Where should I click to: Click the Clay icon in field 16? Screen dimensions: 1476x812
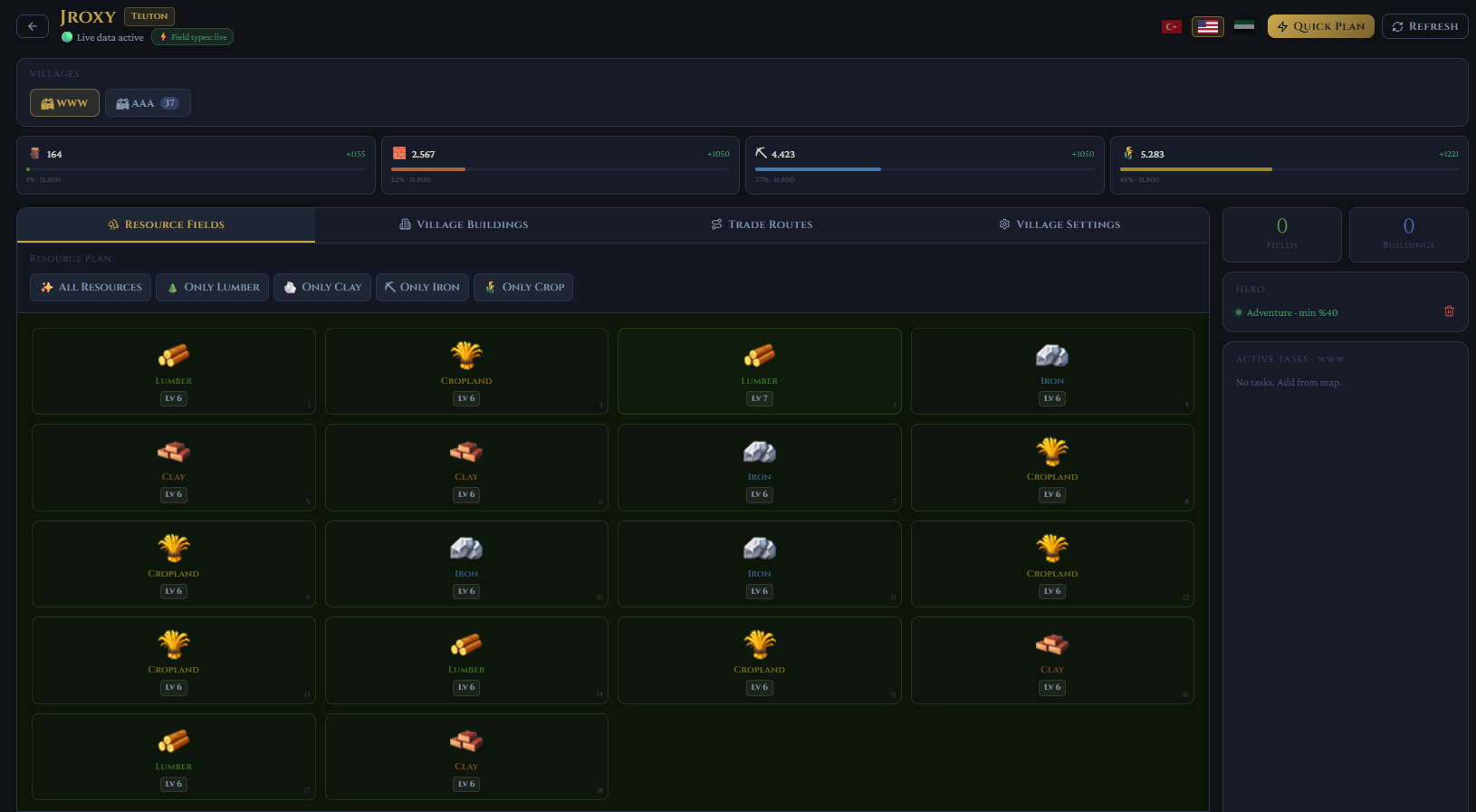tap(1052, 645)
